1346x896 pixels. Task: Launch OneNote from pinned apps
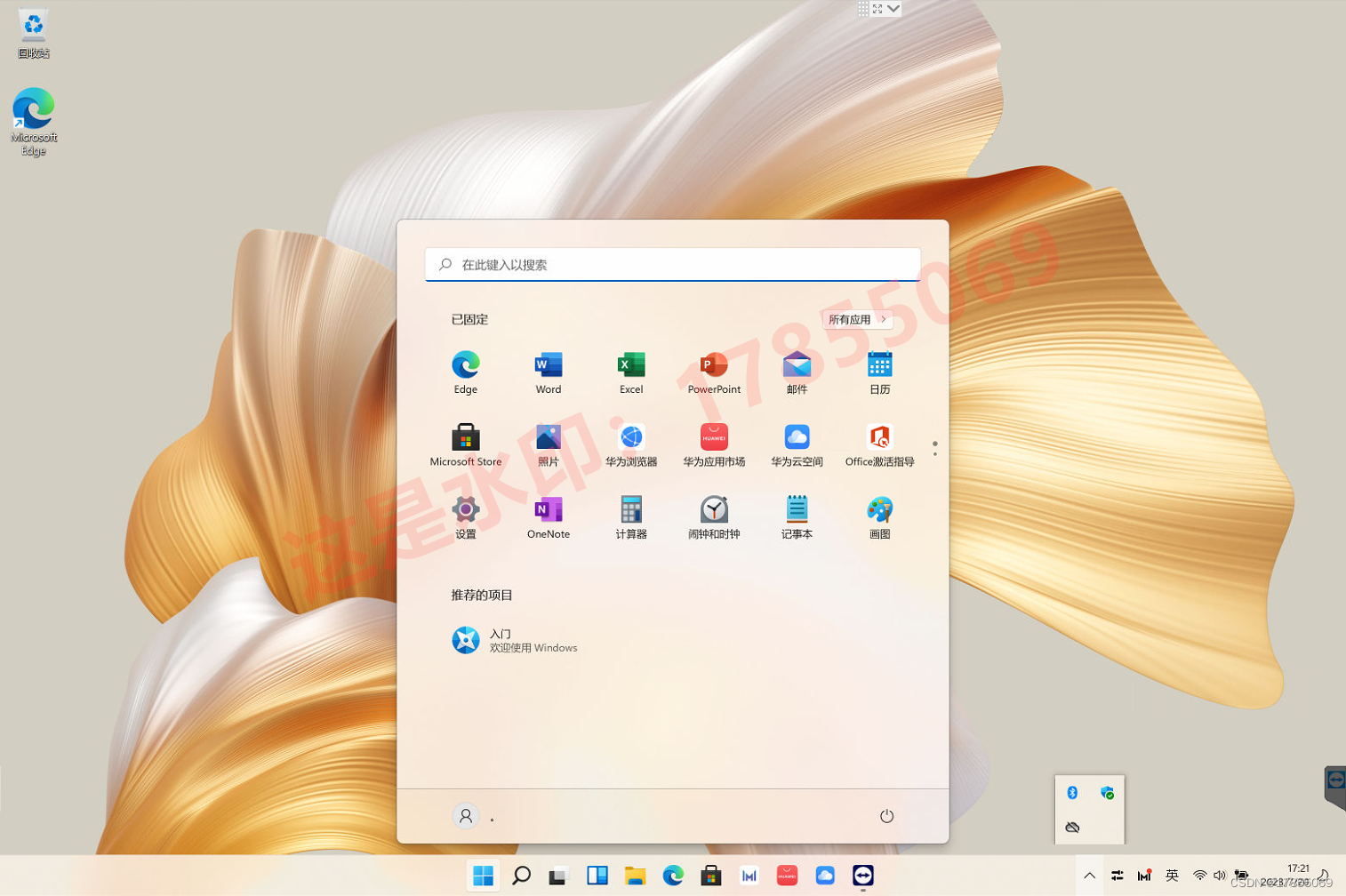pos(548,518)
